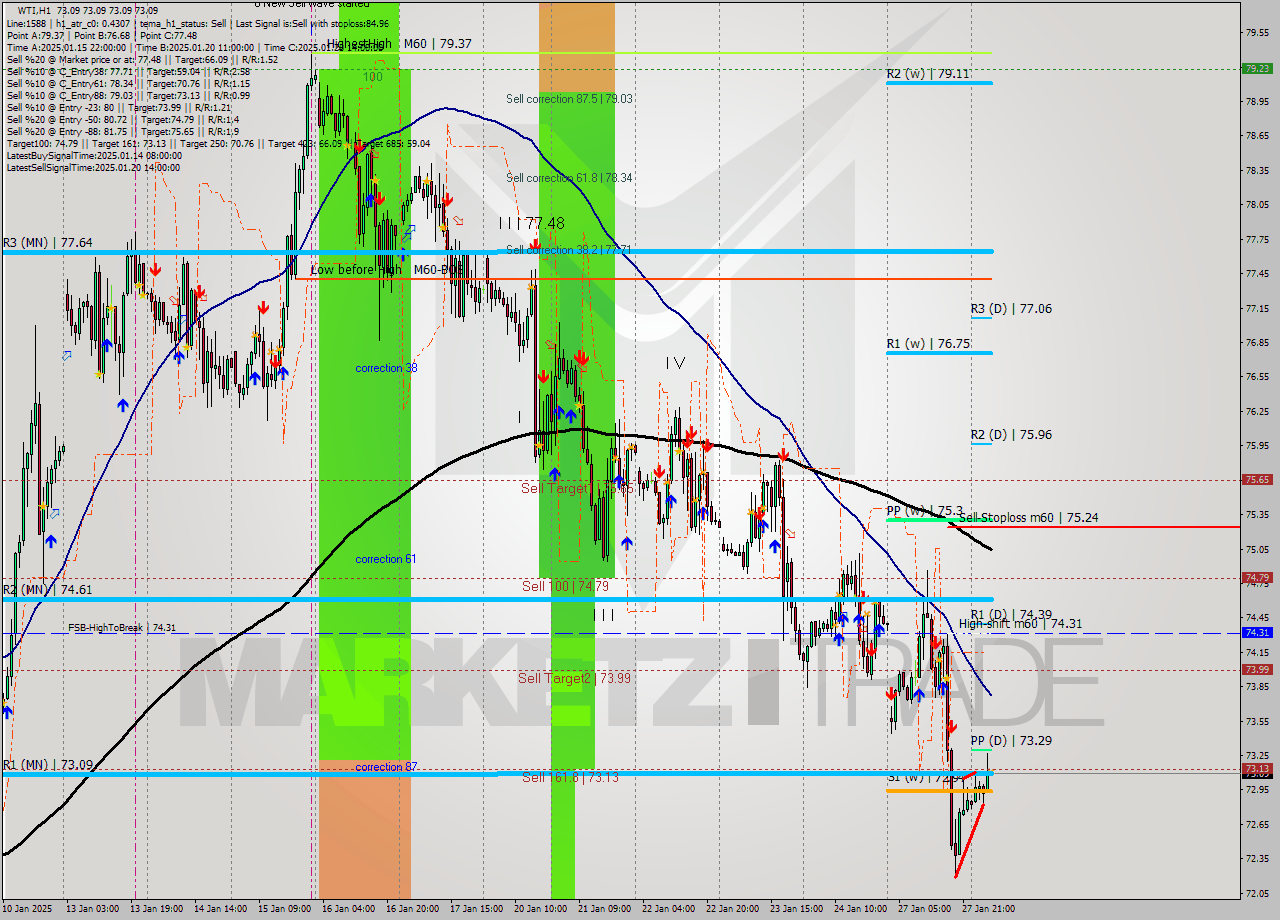The width and height of the screenshot is (1280, 920).
Task: Click the 'LatestSellSignalTime' info line
Action: point(94,168)
